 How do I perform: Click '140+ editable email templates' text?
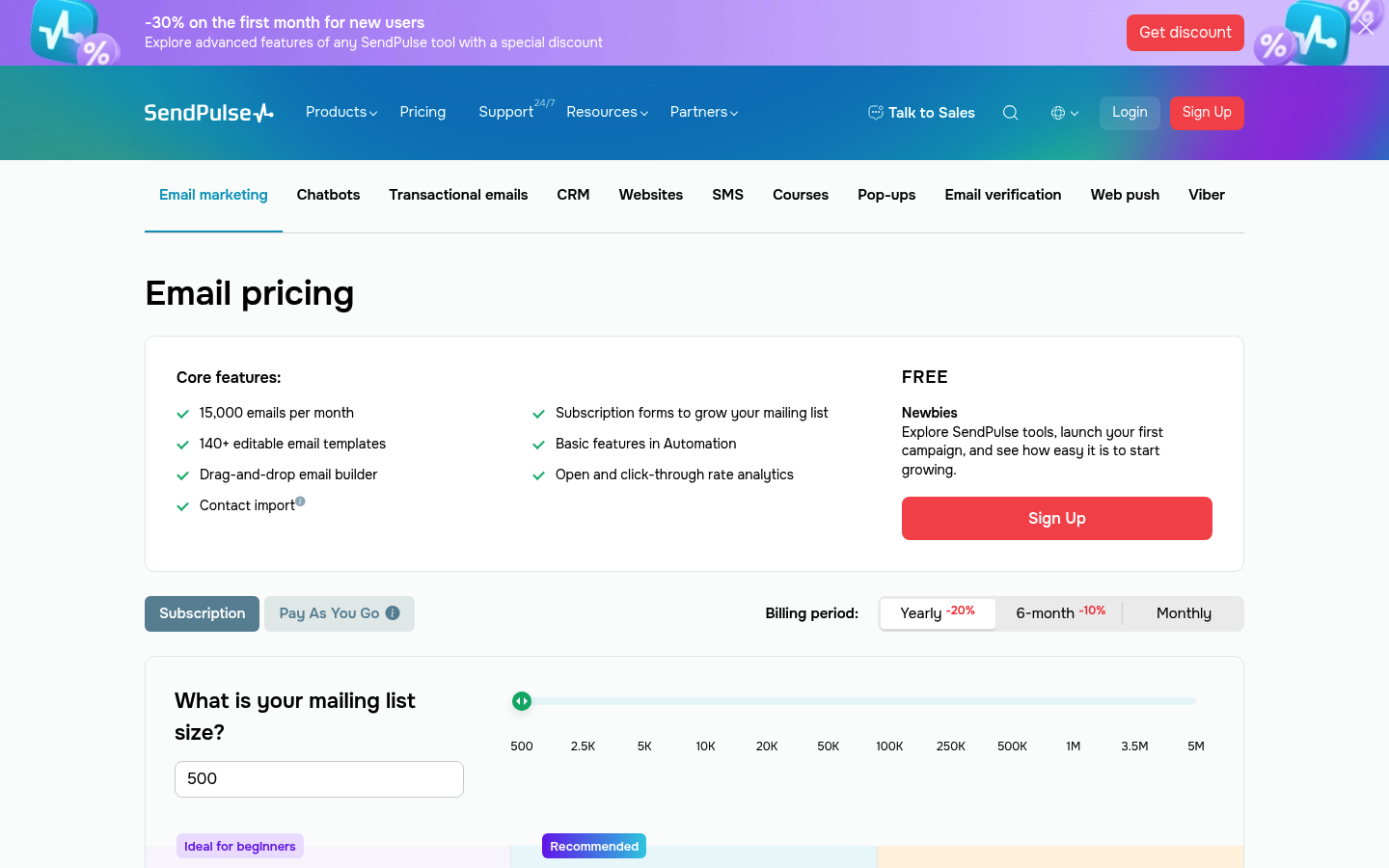tap(292, 444)
